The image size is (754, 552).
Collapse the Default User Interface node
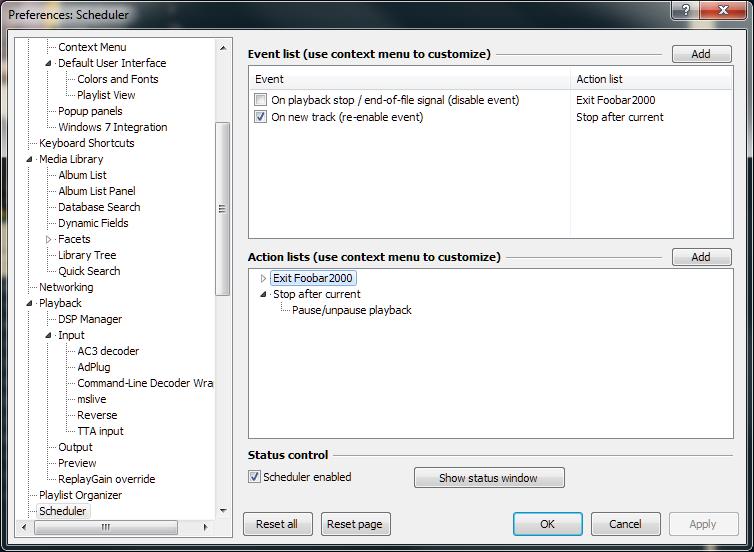click(48, 63)
